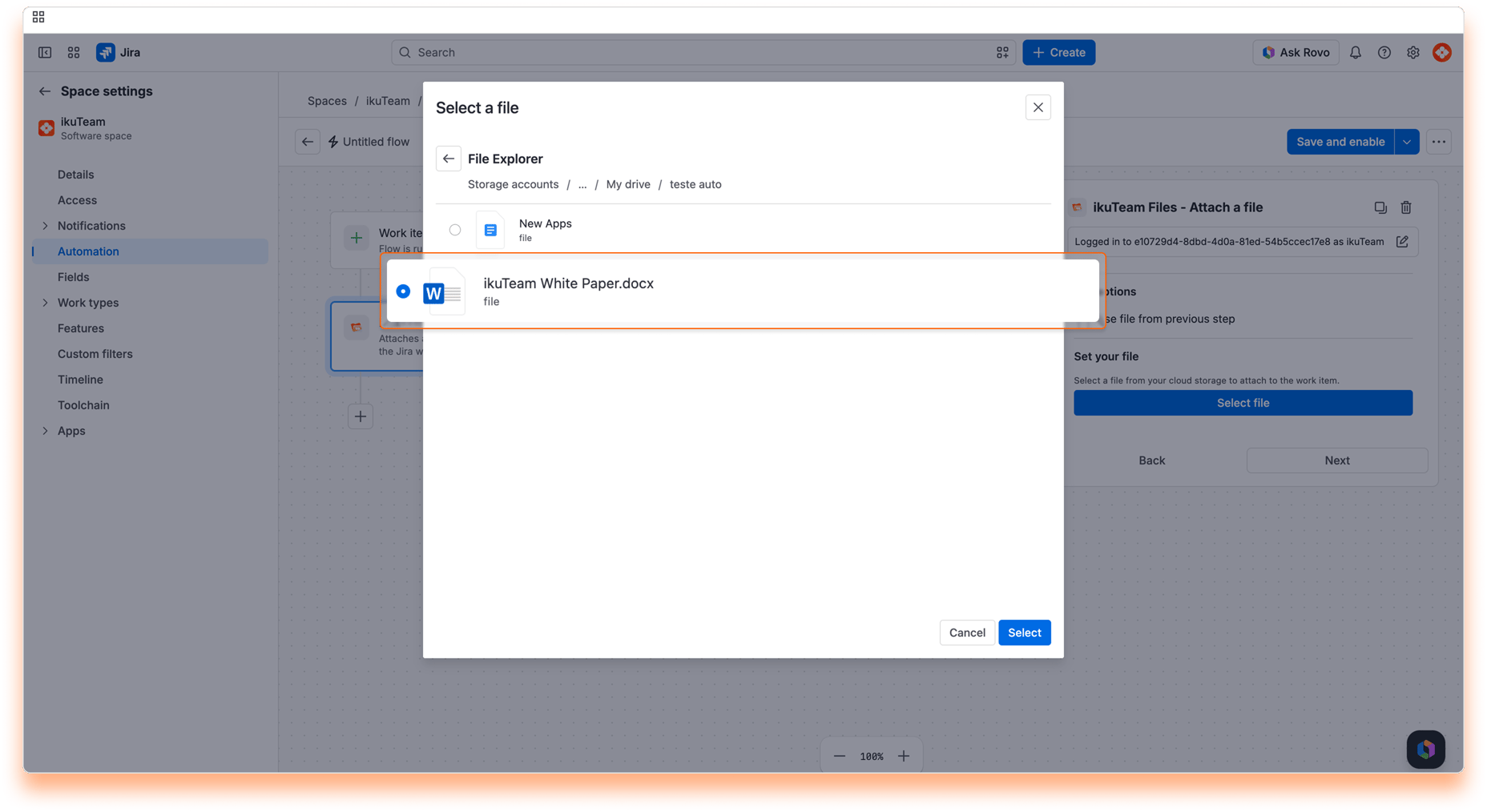The height and width of the screenshot is (812, 1487).
Task: Toggle the Jira sidebar panel
Action: click(45, 53)
